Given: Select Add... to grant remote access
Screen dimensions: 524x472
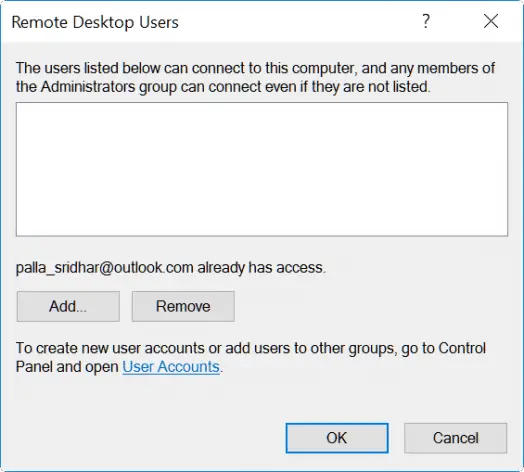Looking at the screenshot, I should click(68, 306).
